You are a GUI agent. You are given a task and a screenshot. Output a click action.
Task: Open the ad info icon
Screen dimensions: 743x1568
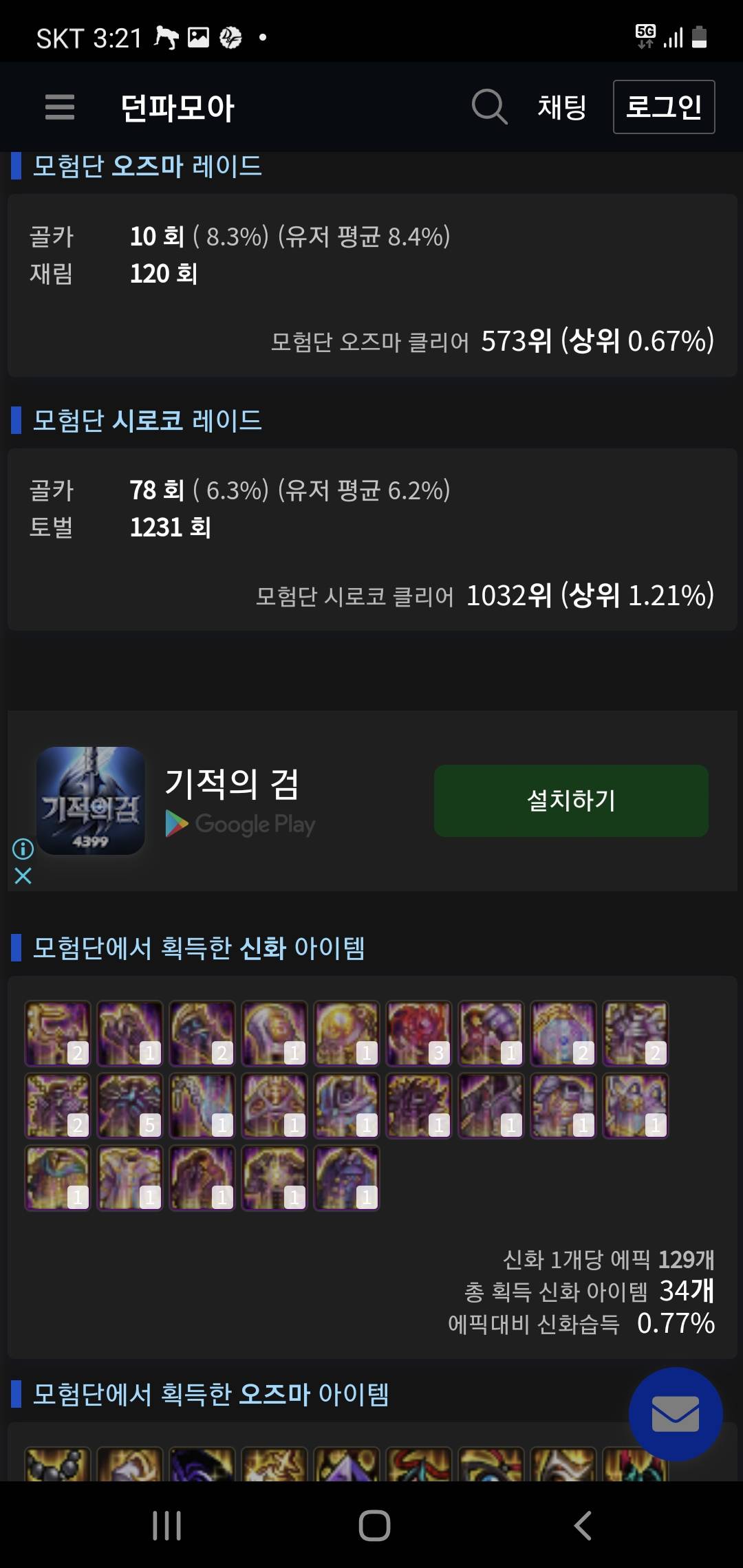click(x=23, y=849)
